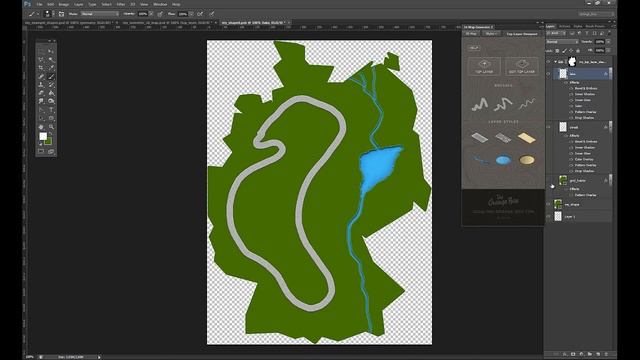Select the Dodge tool

pos(51,101)
